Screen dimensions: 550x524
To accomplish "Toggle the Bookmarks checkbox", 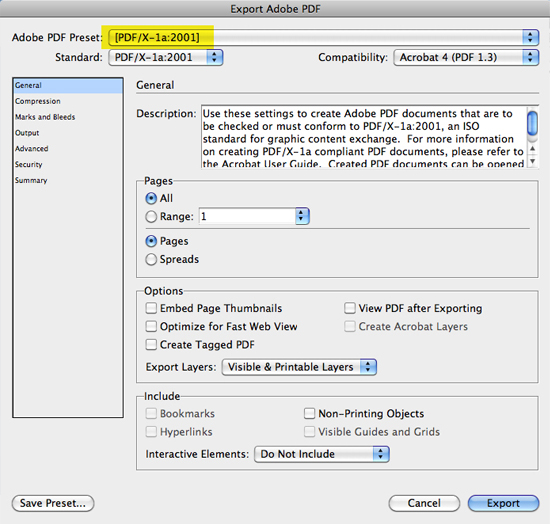I will click(151, 414).
